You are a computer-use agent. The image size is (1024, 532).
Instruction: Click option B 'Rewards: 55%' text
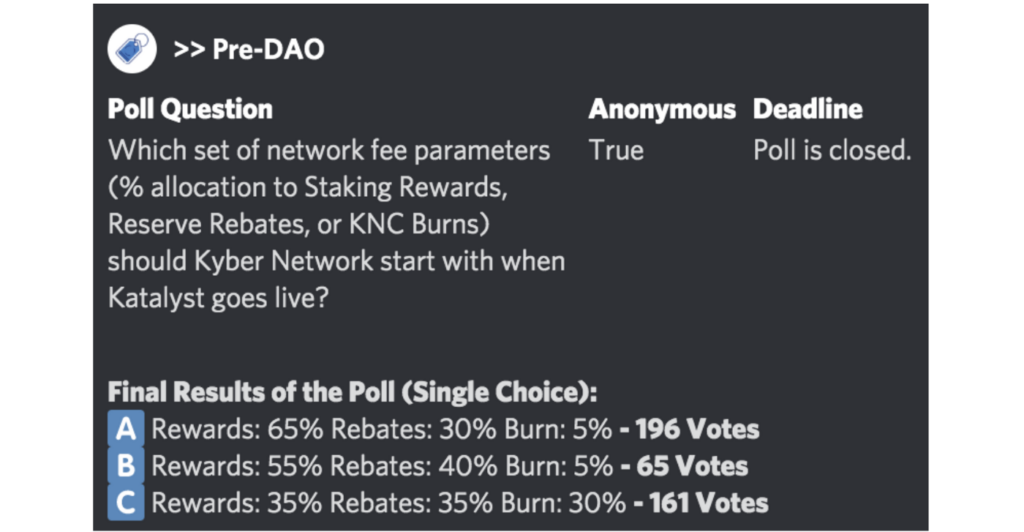point(237,466)
